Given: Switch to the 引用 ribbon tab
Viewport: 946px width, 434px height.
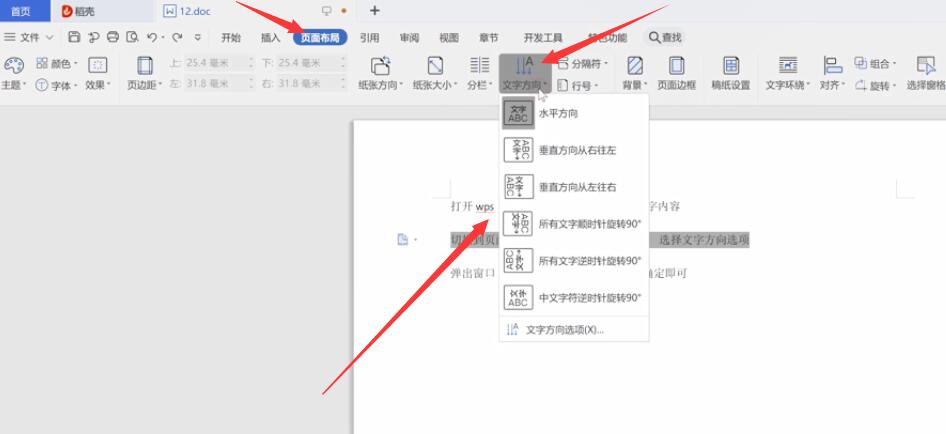Looking at the screenshot, I should click(x=369, y=37).
